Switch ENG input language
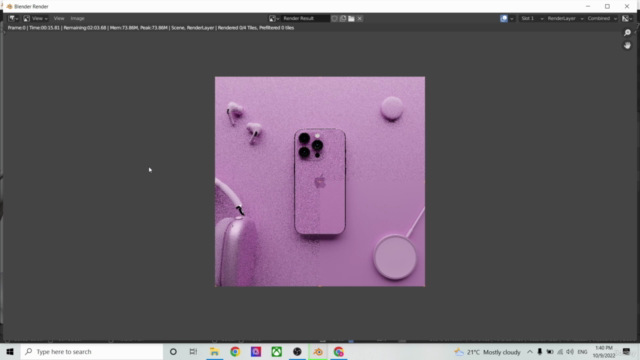The width and height of the screenshot is (640, 360). click(x=582, y=352)
